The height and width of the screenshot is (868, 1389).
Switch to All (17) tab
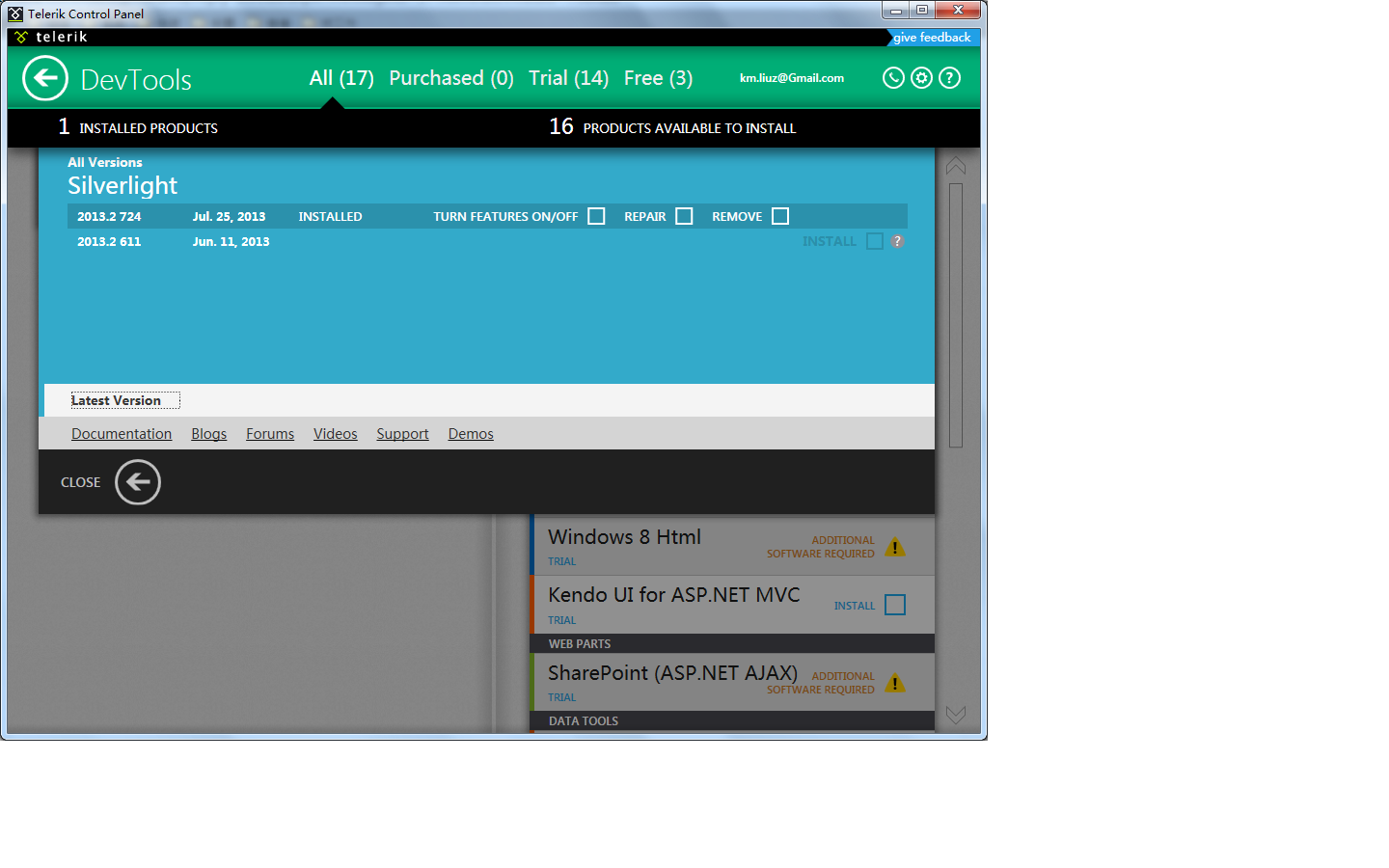click(x=341, y=78)
